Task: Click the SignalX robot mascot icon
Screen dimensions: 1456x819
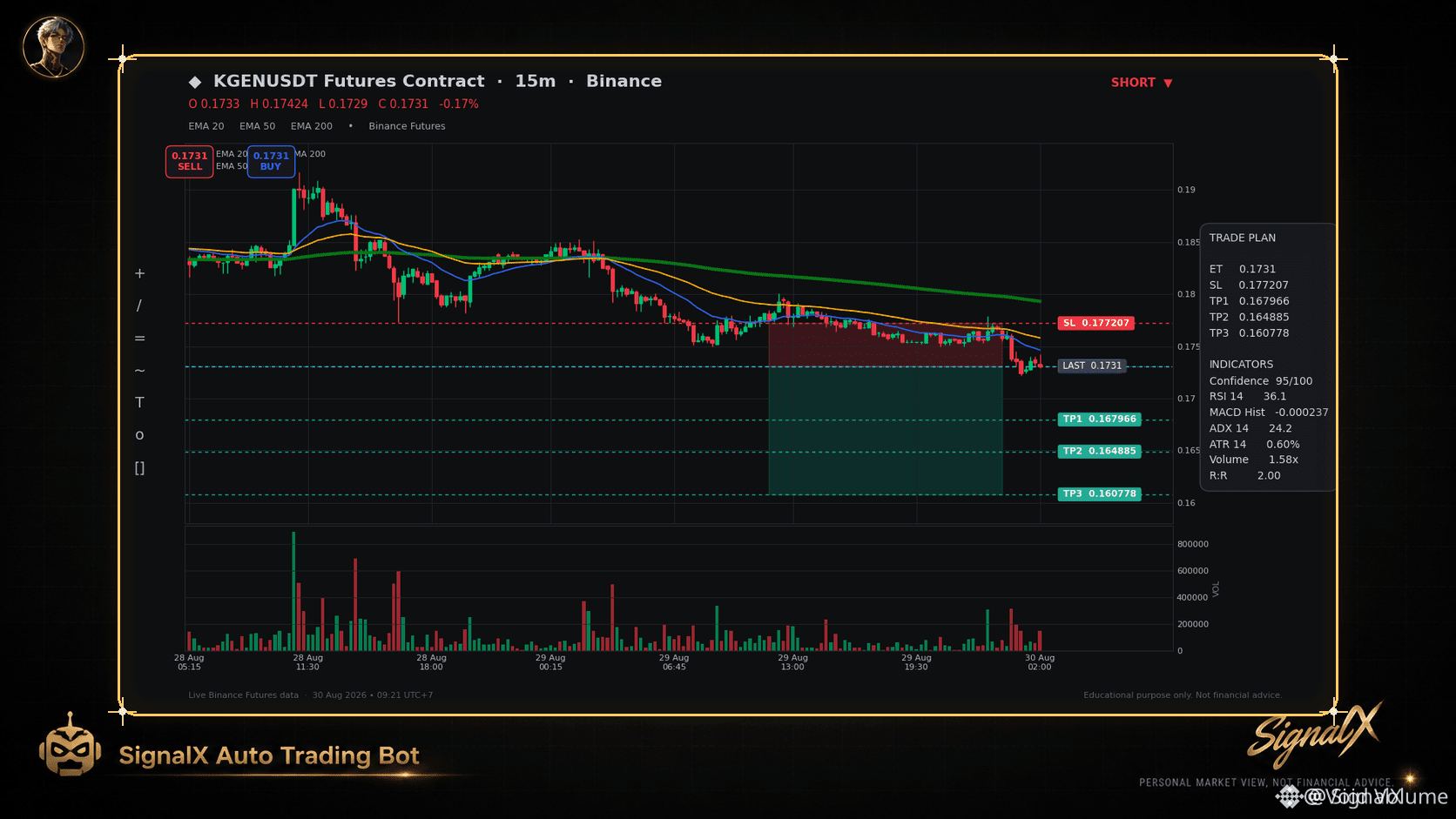Action: point(70,745)
